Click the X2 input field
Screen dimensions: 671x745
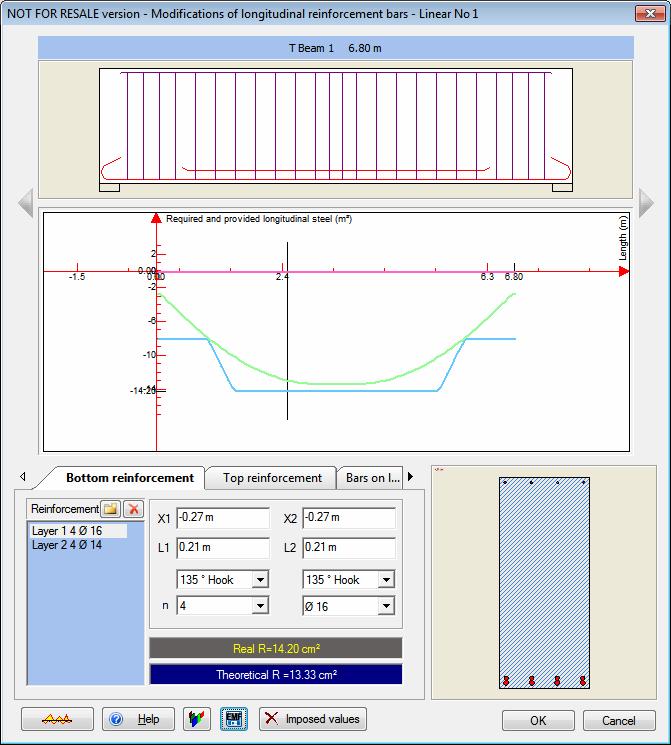click(348, 518)
